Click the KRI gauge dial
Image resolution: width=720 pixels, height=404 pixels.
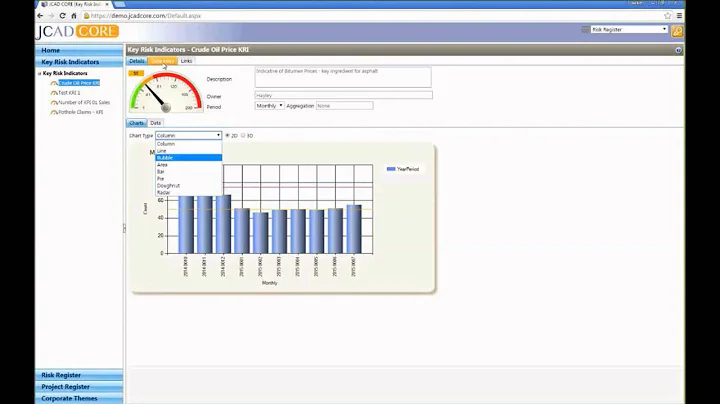166,92
